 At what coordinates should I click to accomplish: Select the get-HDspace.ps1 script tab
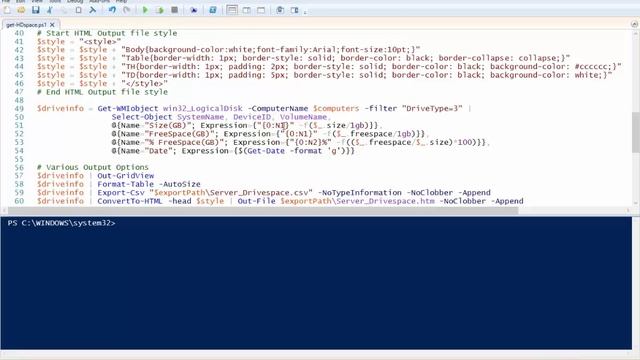pos(26,25)
